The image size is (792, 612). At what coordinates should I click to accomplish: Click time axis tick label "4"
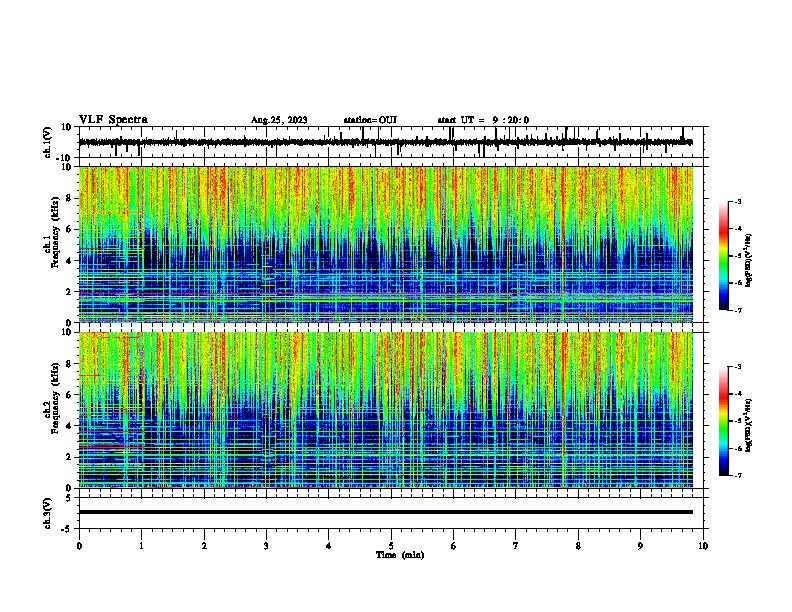click(329, 546)
